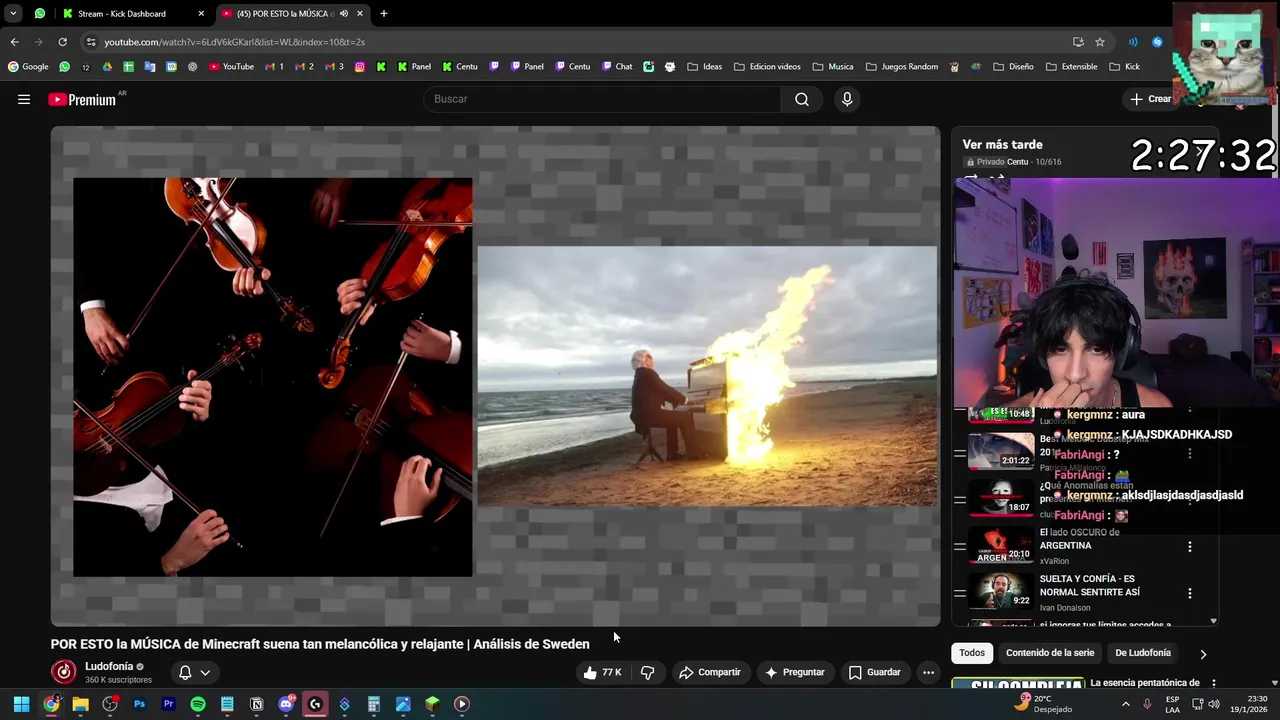The image size is (1280, 720).
Task: Open the Chat Twitch bookmark
Action: [x=617, y=67]
